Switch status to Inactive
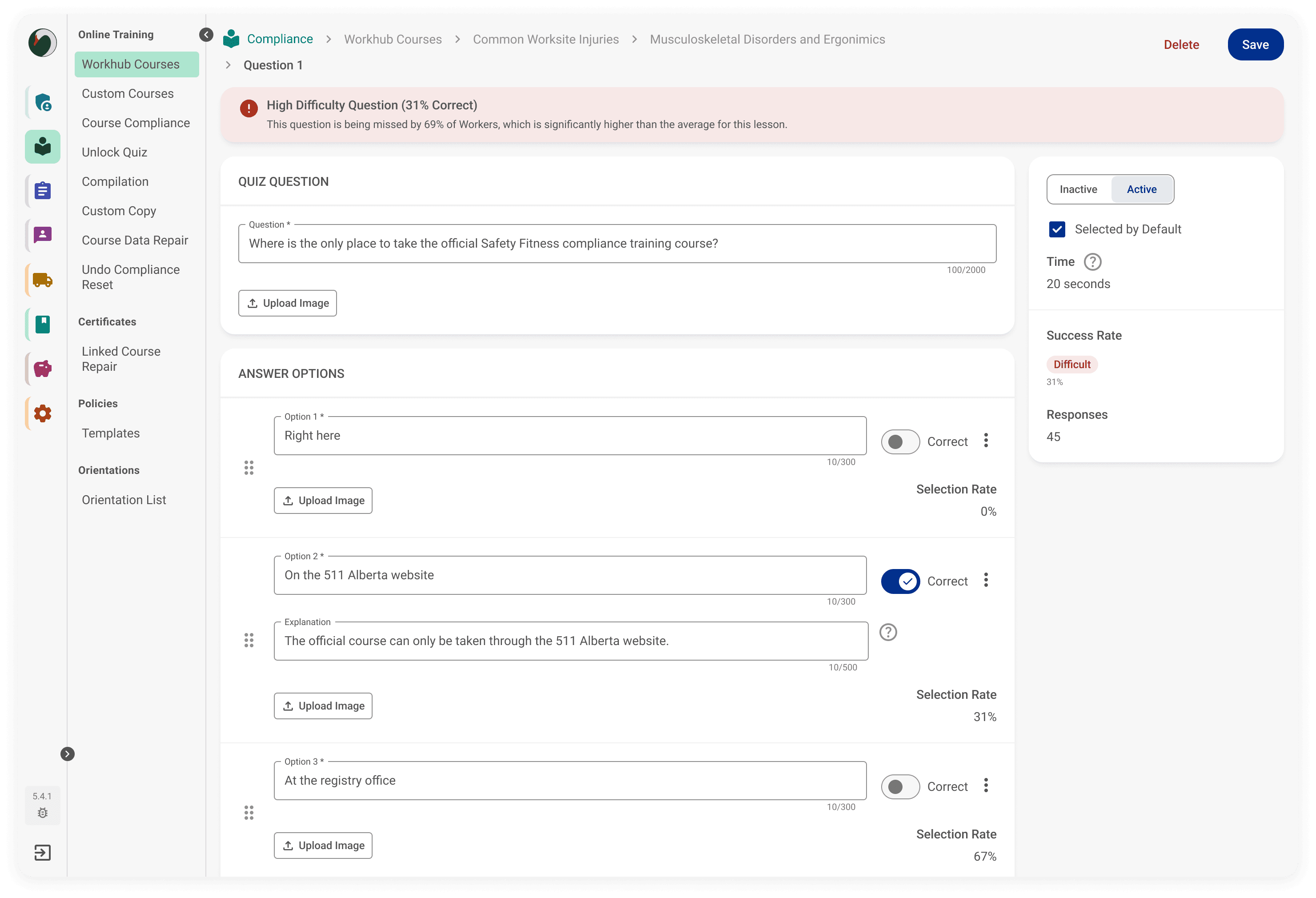Screen dimensions: 1316x898 [1078, 190]
